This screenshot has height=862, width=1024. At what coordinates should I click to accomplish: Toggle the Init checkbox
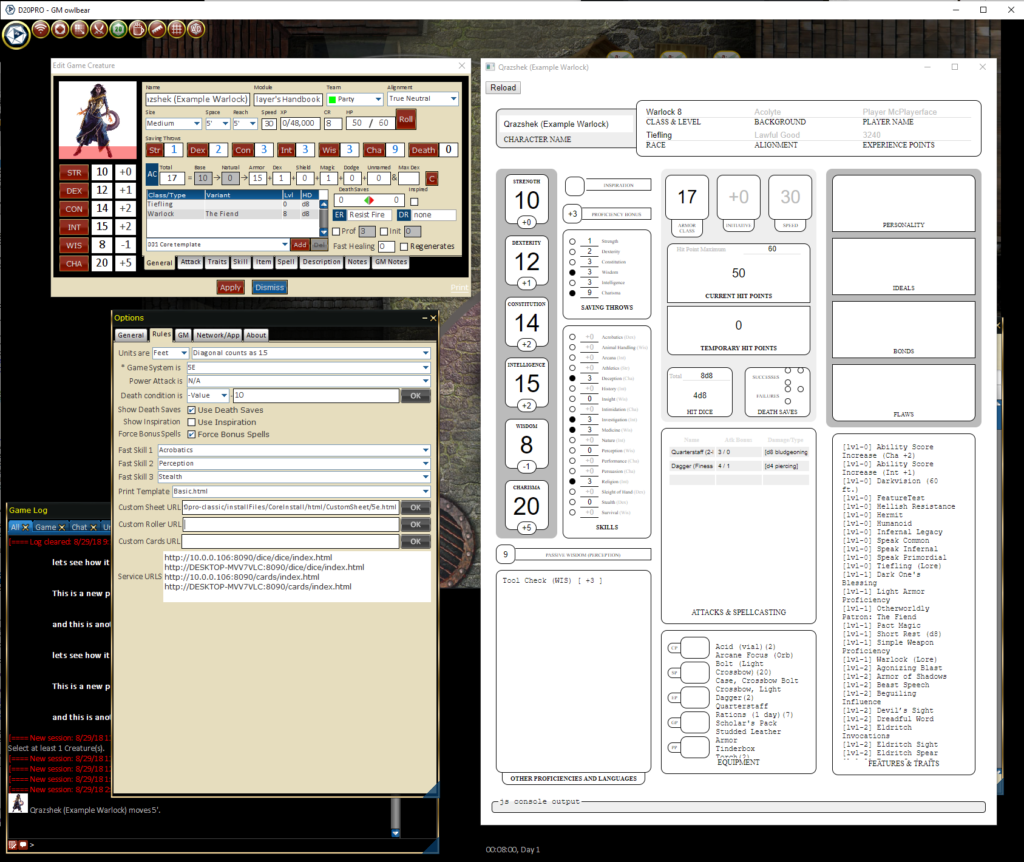[384, 231]
